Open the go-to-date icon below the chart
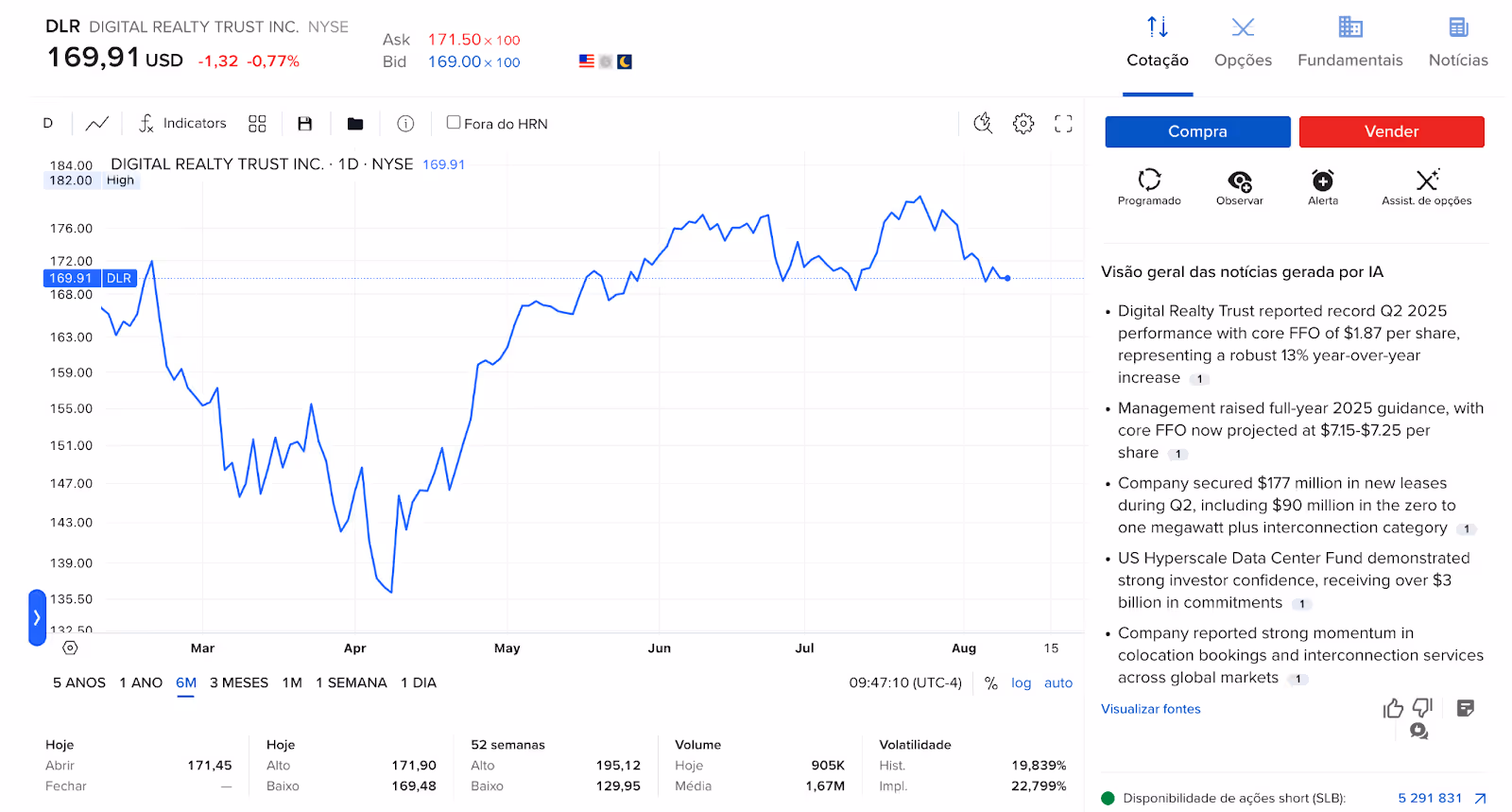1512x812 pixels. point(70,648)
